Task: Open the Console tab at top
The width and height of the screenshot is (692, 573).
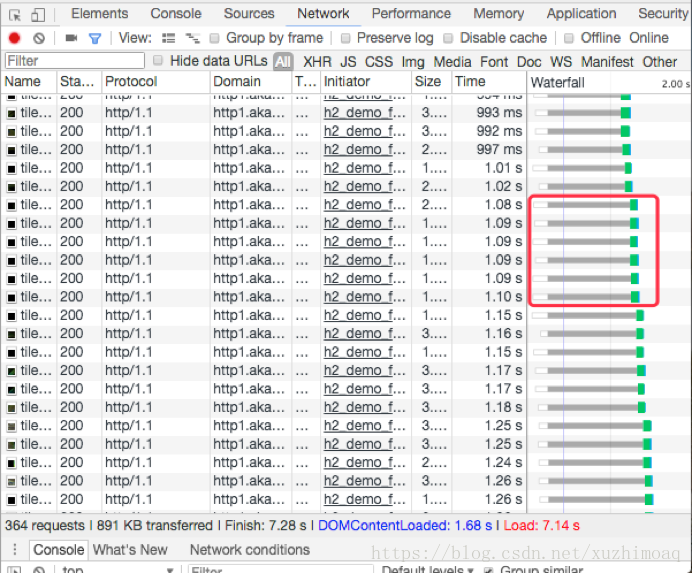Action: [x=176, y=14]
